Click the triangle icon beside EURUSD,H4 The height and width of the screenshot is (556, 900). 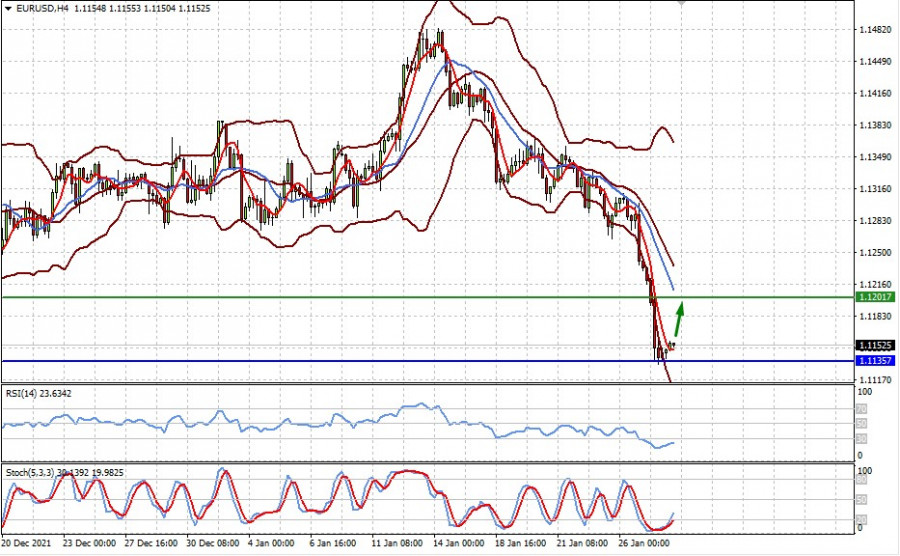(8, 7)
